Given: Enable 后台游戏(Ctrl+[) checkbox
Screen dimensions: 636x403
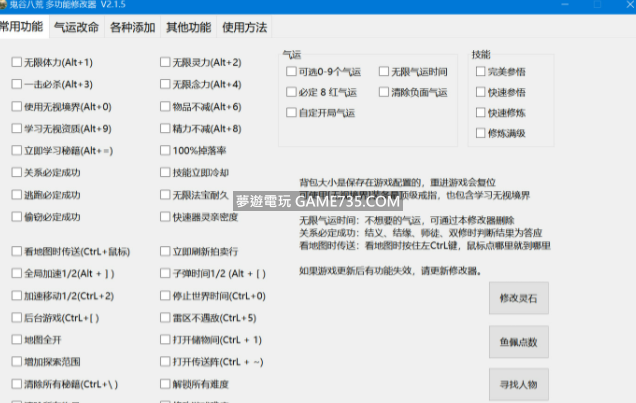Looking at the screenshot, I should (x=17, y=317).
